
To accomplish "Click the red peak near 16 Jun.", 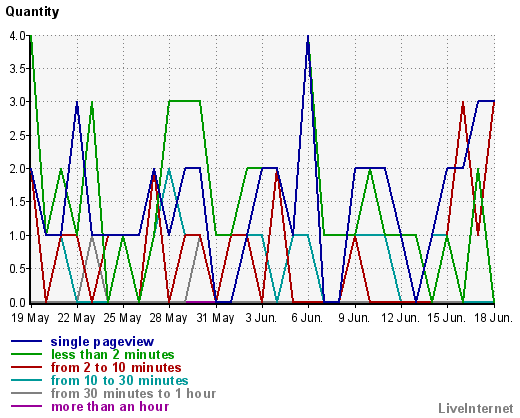I will click(x=463, y=103).
